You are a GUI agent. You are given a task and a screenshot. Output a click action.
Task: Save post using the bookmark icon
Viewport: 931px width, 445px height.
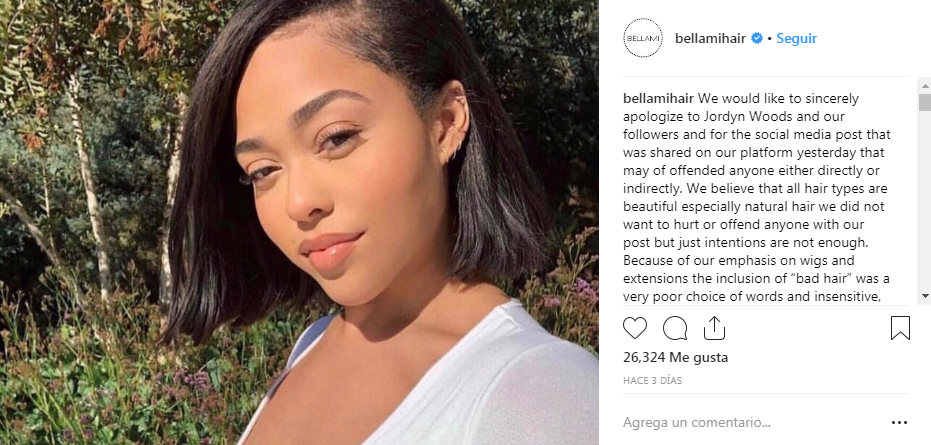click(900, 328)
